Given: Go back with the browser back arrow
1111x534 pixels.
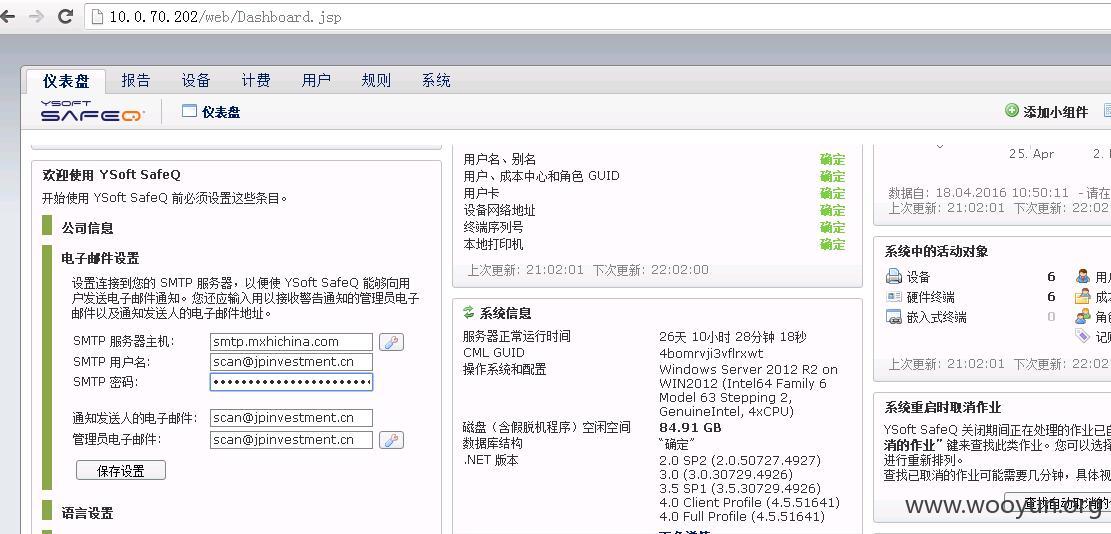Looking at the screenshot, I should coord(7,16).
